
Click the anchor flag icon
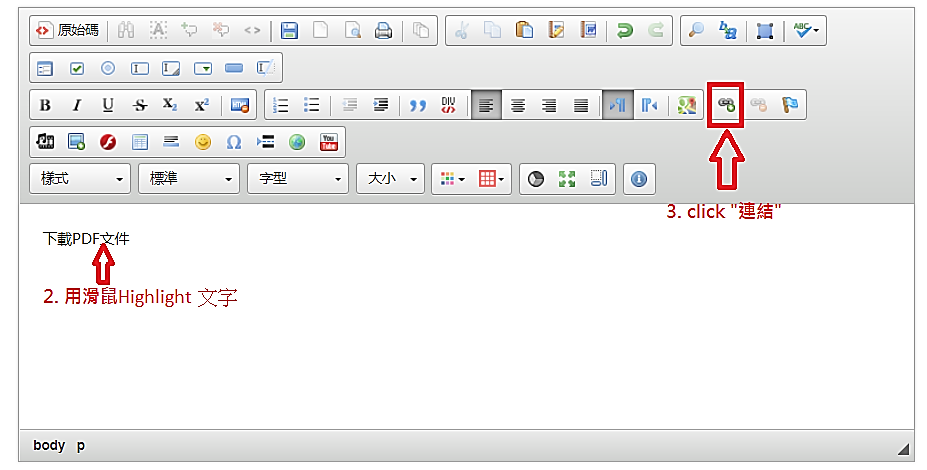[x=789, y=105]
